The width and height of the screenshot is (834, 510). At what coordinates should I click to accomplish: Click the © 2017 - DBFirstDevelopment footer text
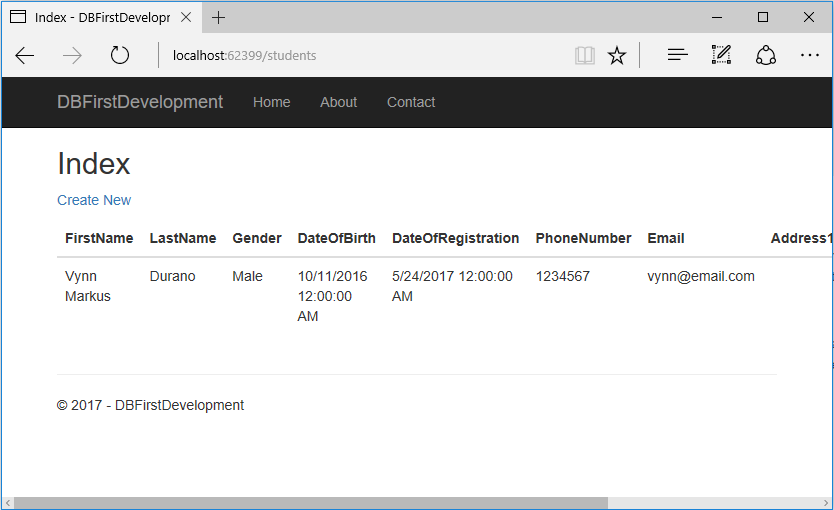point(150,405)
